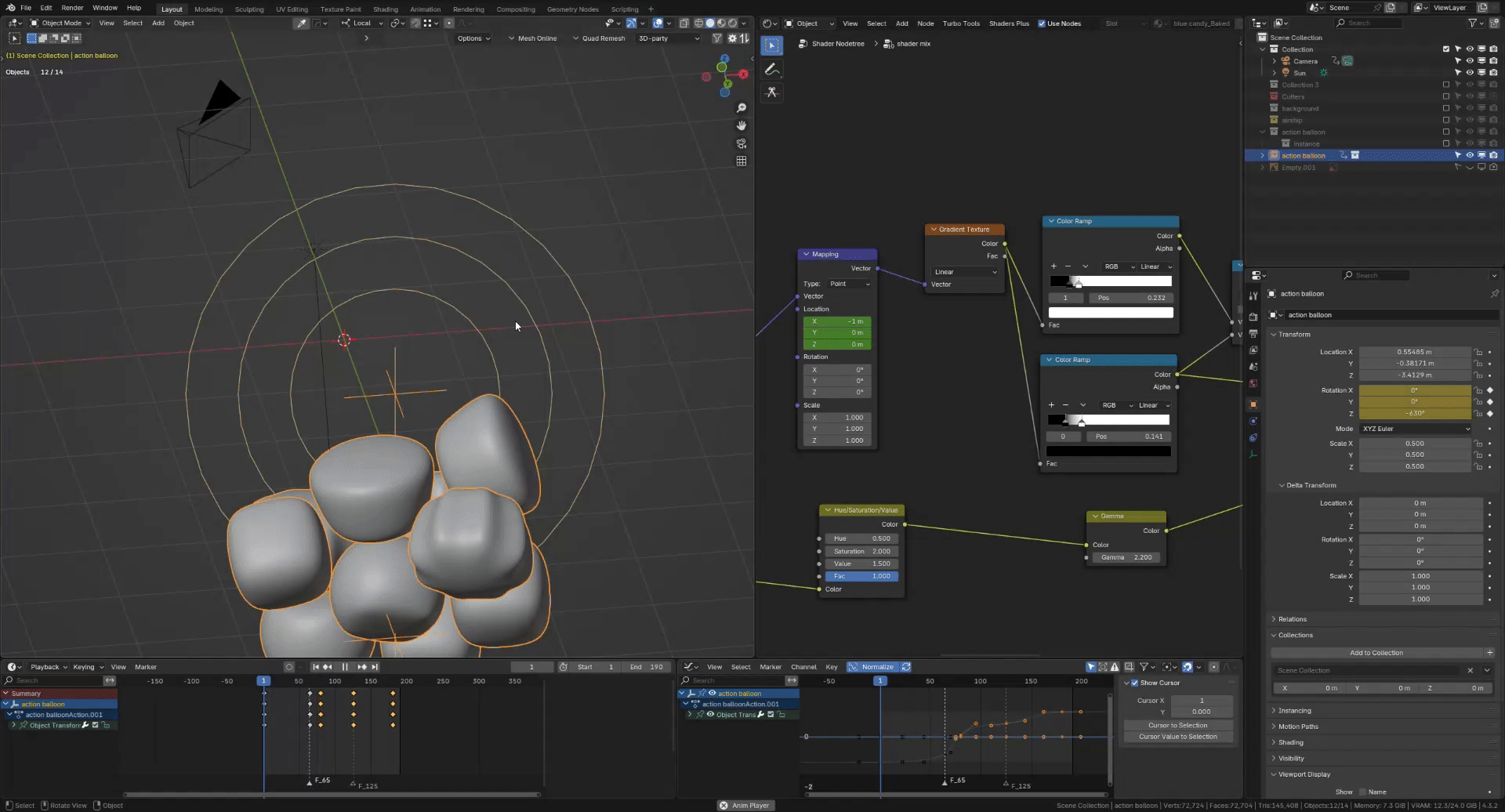
Task: Open the Object properties tab icon
Action: (1253, 404)
